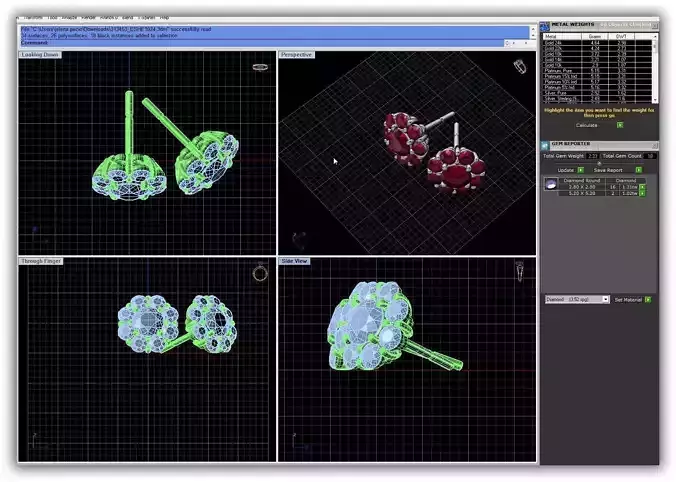Click the Metal column header
Image resolution: width=676 pixels, height=482 pixels.
[x=563, y=37]
